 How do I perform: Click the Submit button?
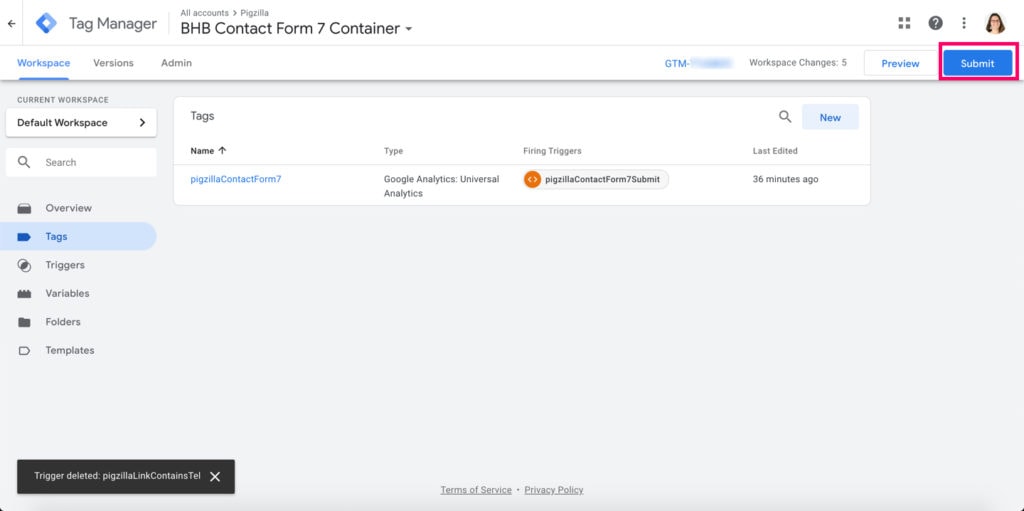978,63
